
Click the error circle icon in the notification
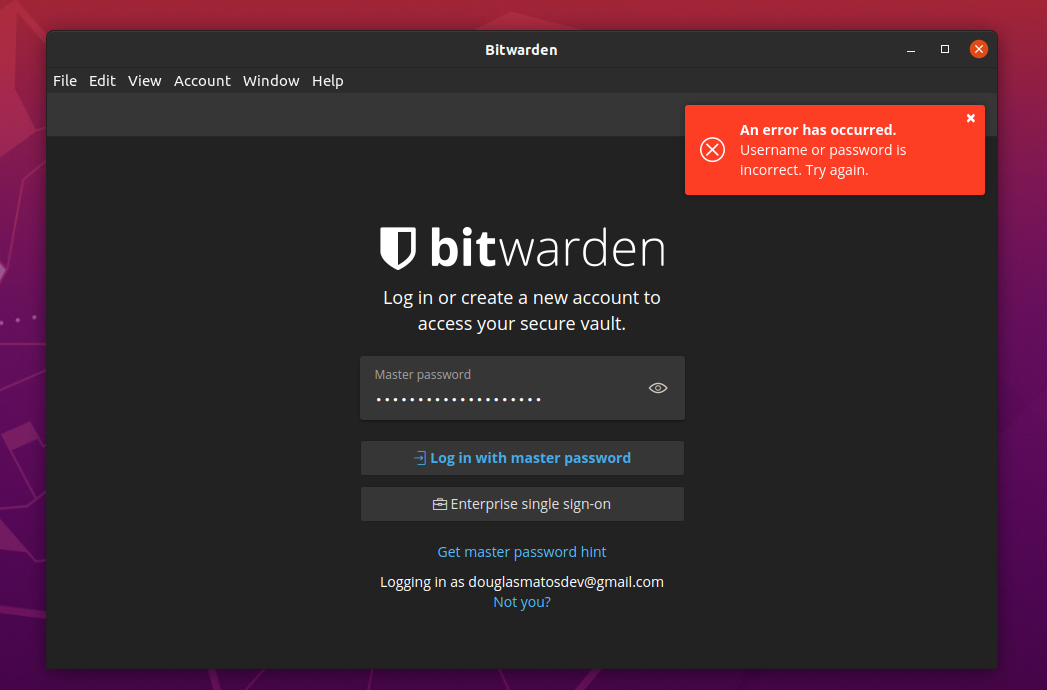tap(712, 150)
